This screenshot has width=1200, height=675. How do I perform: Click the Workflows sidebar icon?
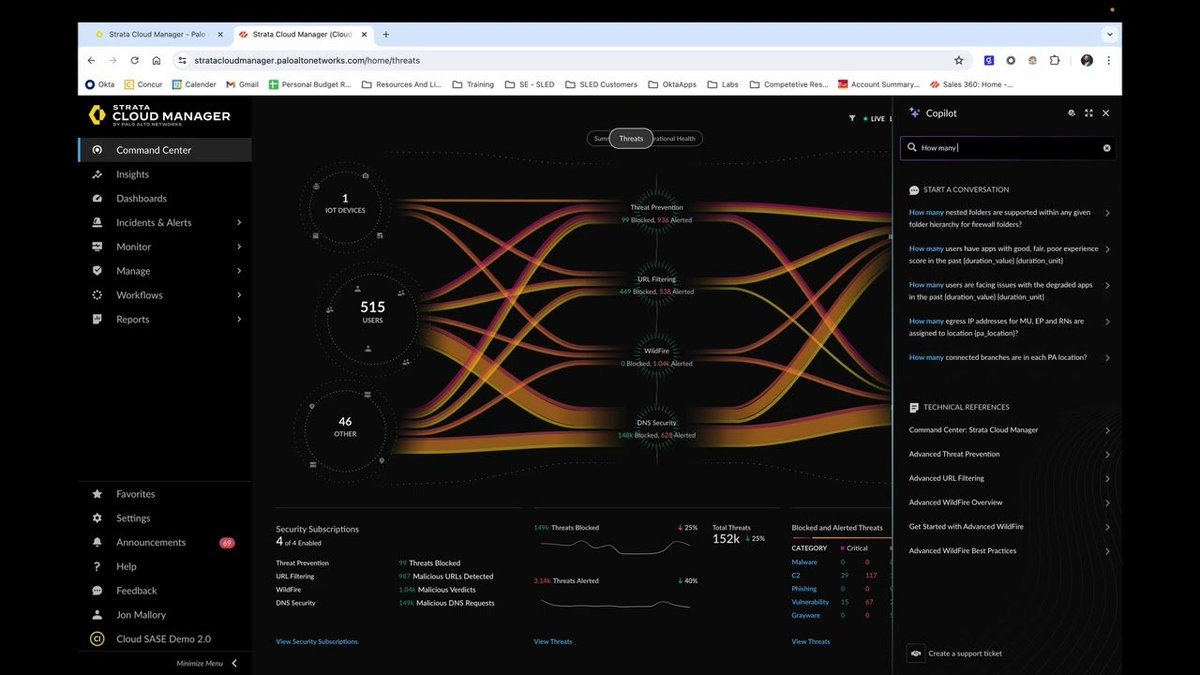tap(97, 295)
